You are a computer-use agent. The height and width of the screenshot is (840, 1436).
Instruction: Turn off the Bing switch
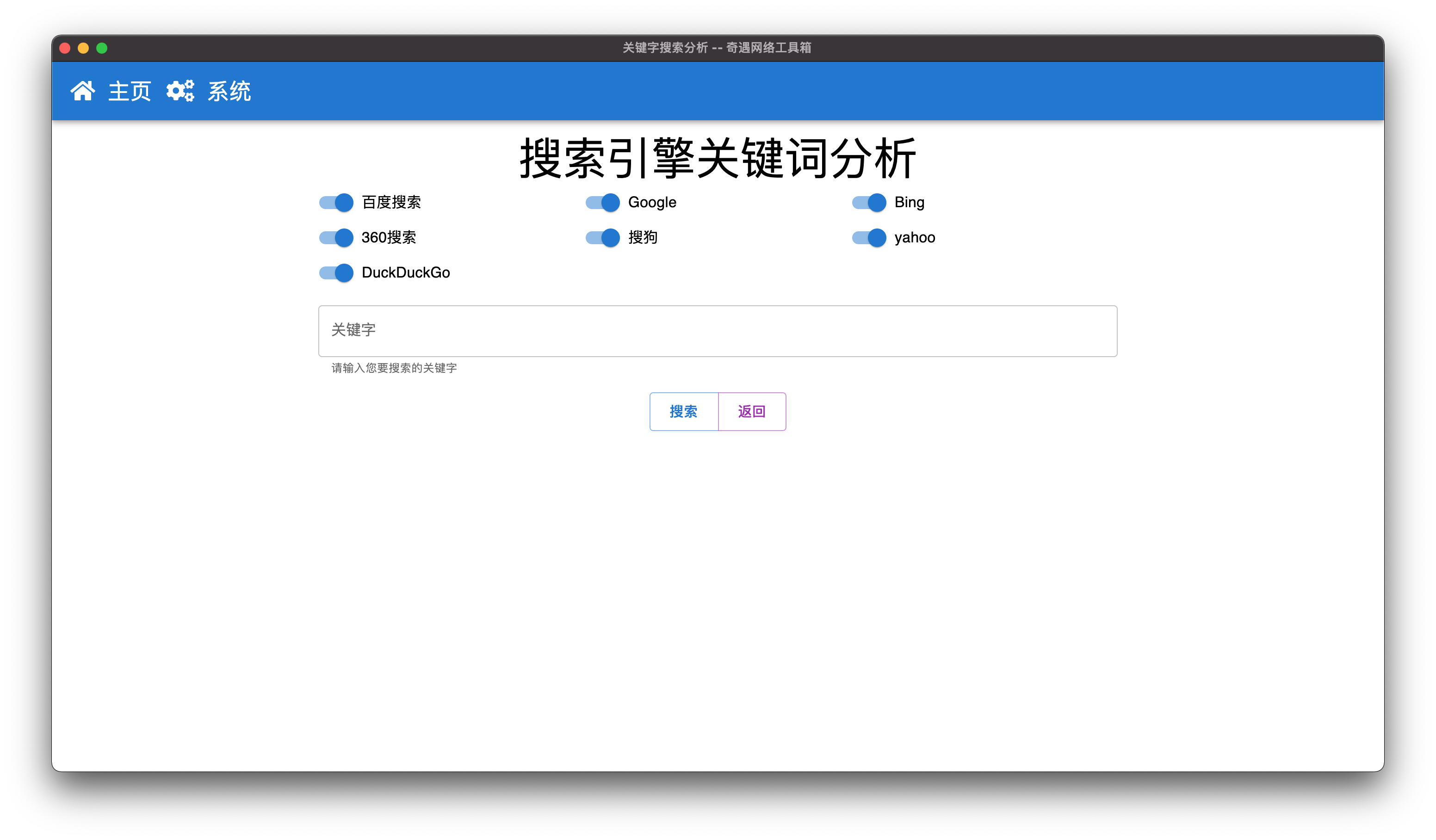pyautogui.click(x=869, y=202)
